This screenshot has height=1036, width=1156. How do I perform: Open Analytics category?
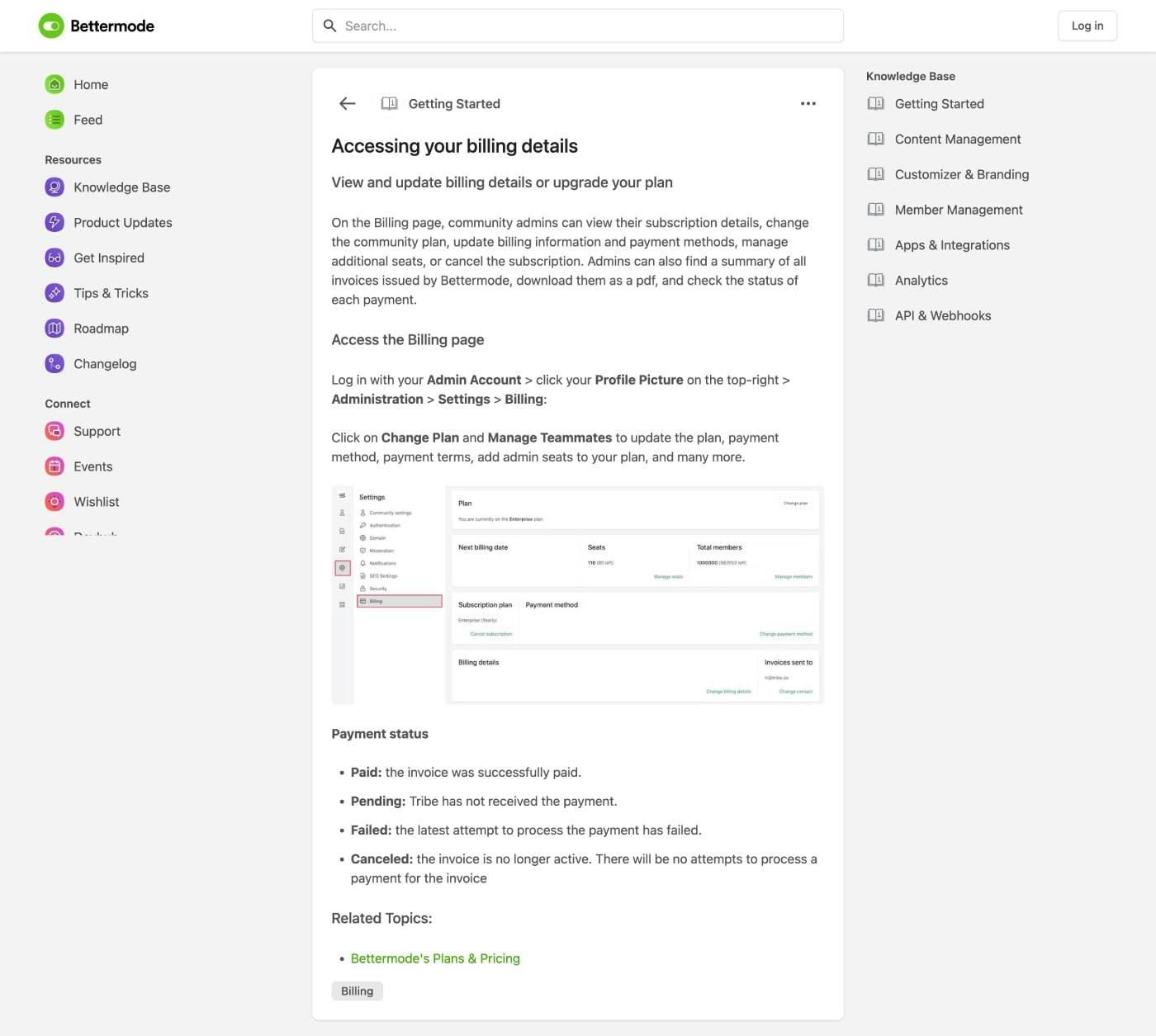click(x=921, y=281)
